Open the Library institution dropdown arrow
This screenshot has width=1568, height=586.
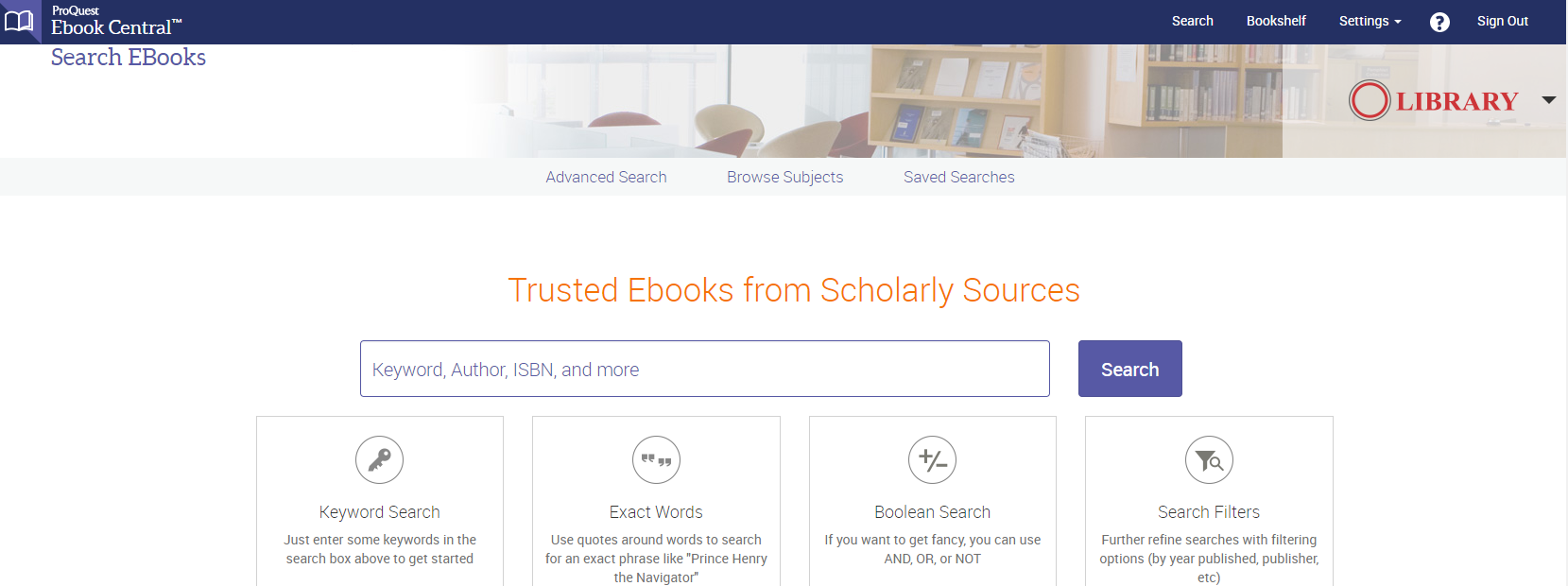point(1550,98)
